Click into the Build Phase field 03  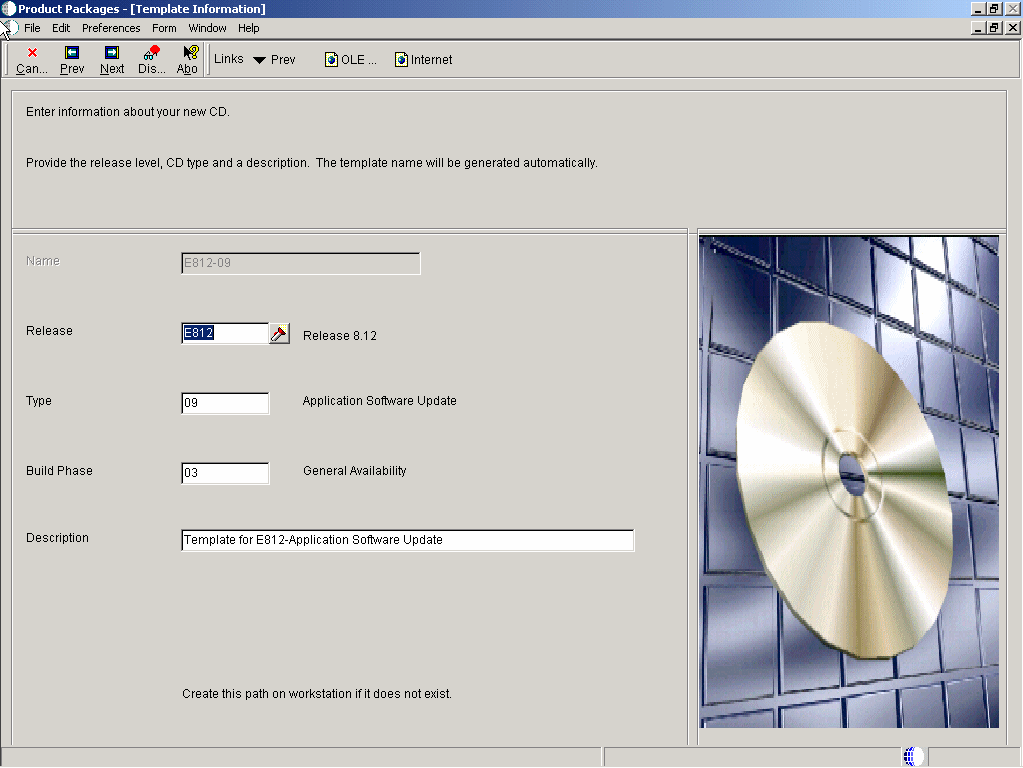pyautogui.click(x=225, y=473)
